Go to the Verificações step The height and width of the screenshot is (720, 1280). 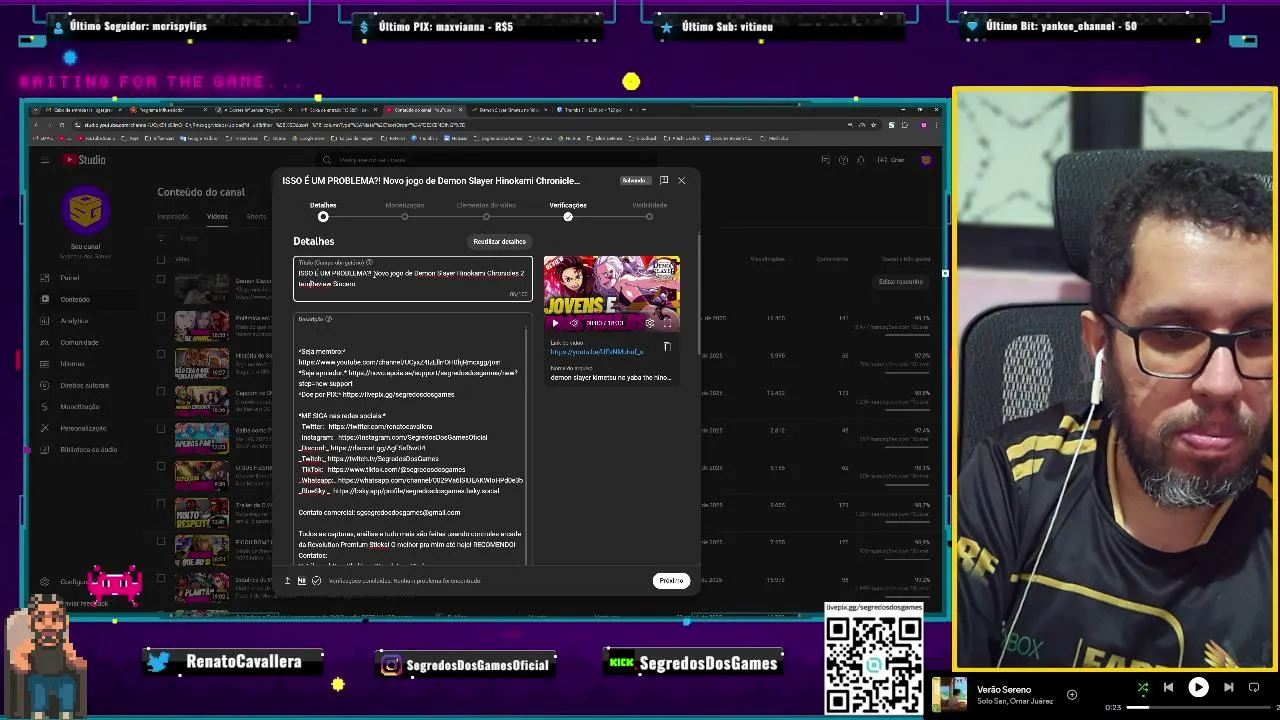(568, 211)
